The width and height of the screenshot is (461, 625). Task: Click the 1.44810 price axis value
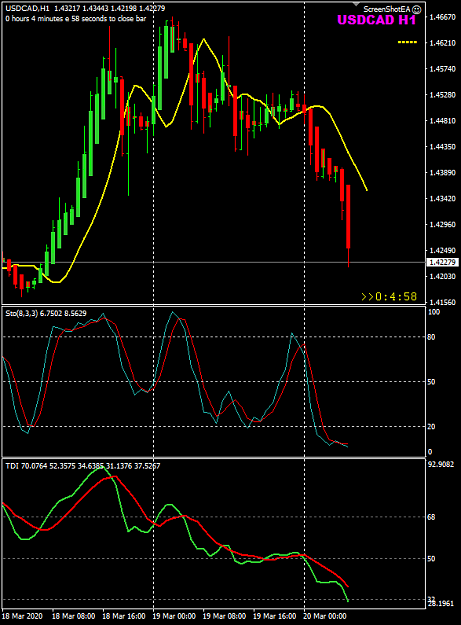click(x=442, y=121)
